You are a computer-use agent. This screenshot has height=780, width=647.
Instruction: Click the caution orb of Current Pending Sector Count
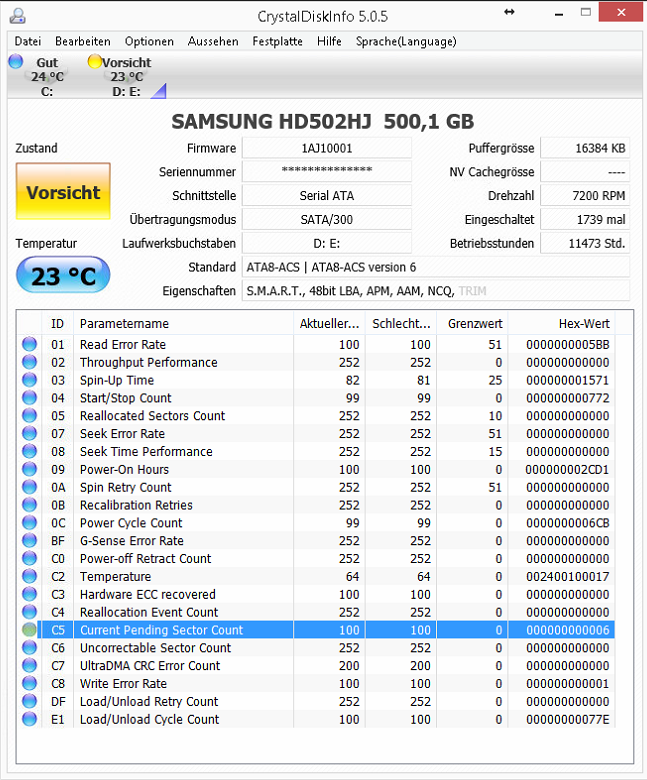29,630
